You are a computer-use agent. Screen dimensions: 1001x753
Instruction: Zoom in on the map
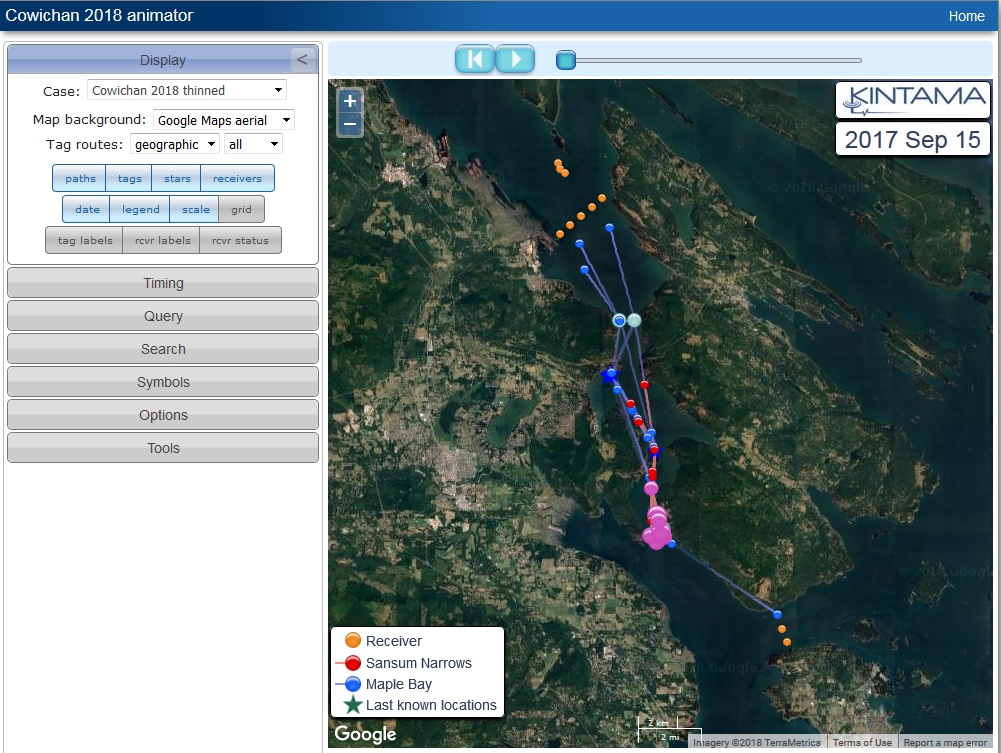[x=350, y=101]
